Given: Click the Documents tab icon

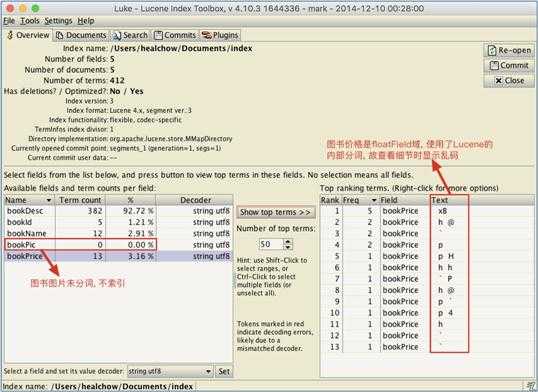Looking at the screenshot, I should (60, 35).
